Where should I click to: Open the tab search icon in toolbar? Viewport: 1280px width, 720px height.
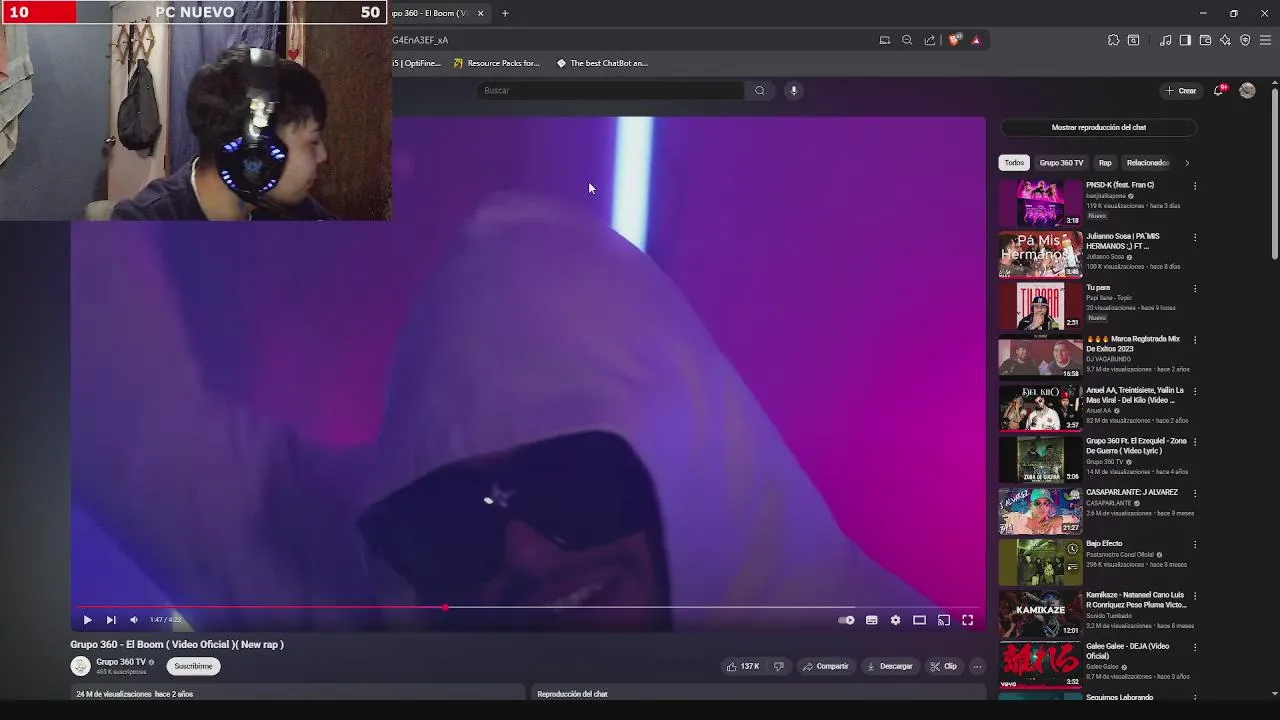click(1133, 40)
